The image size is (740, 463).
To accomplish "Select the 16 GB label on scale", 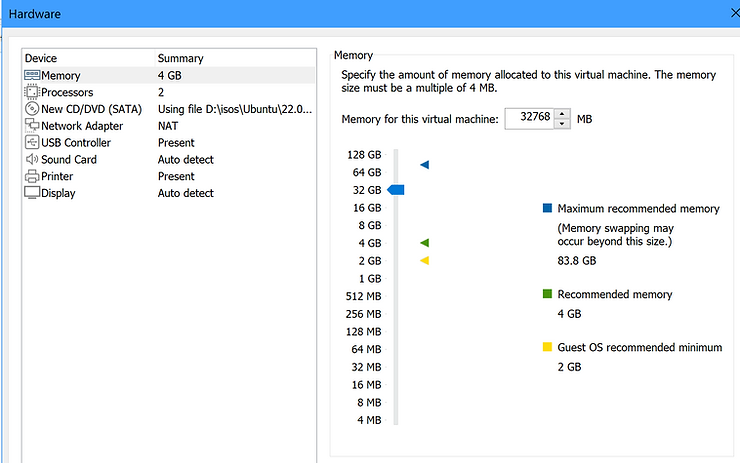I will pyautogui.click(x=367, y=208).
